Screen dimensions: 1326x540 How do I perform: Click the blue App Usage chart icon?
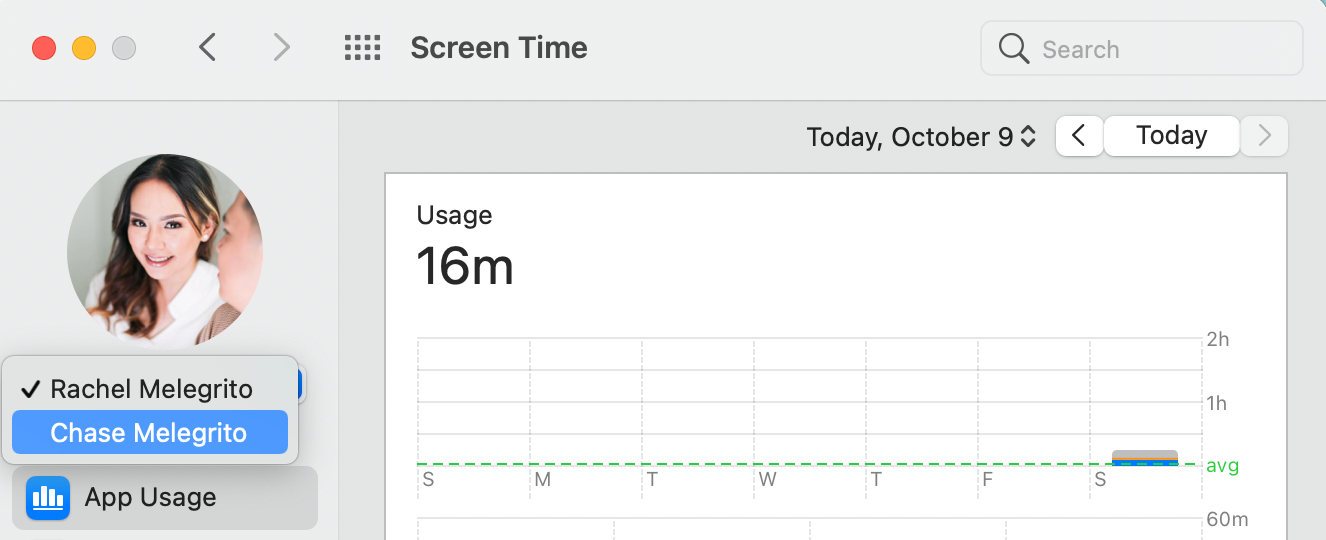click(x=48, y=498)
